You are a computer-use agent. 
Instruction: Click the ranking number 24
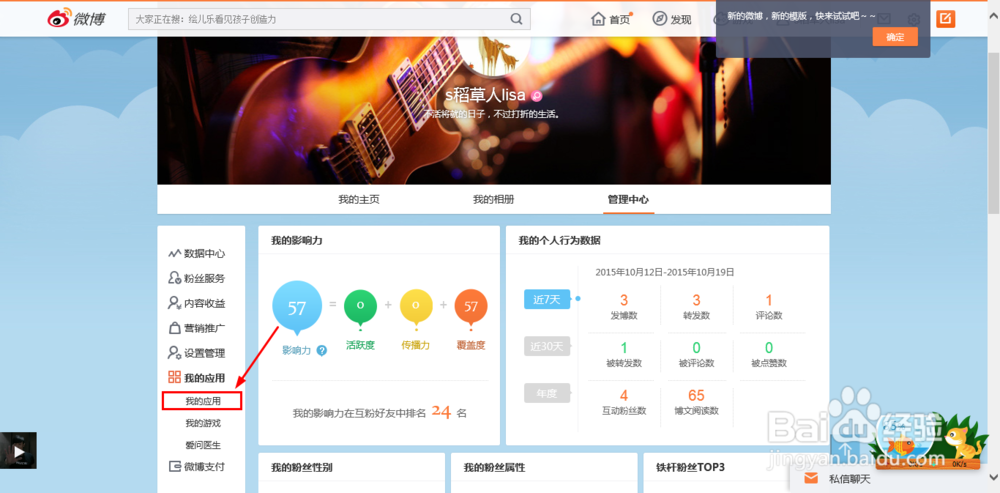click(x=441, y=412)
